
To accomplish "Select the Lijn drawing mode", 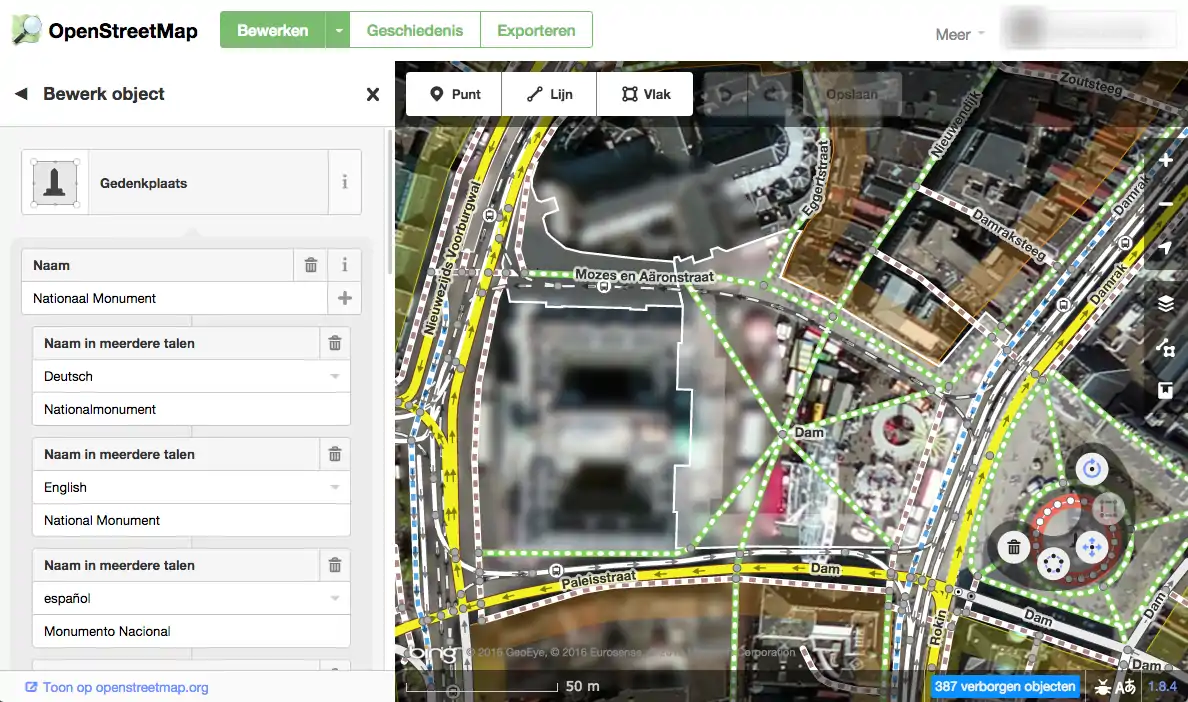I will pyautogui.click(x=550, y=94).
